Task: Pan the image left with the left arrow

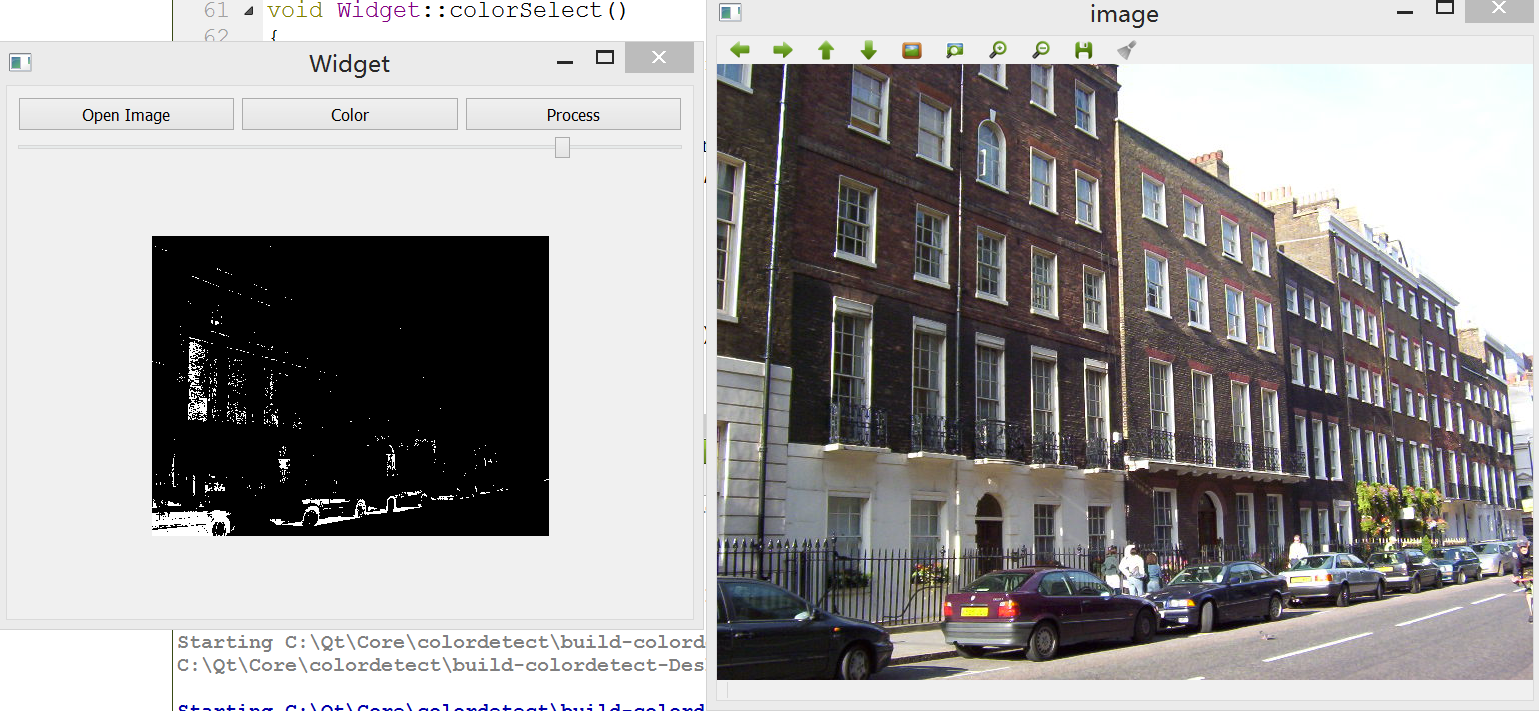Action: 740,50
